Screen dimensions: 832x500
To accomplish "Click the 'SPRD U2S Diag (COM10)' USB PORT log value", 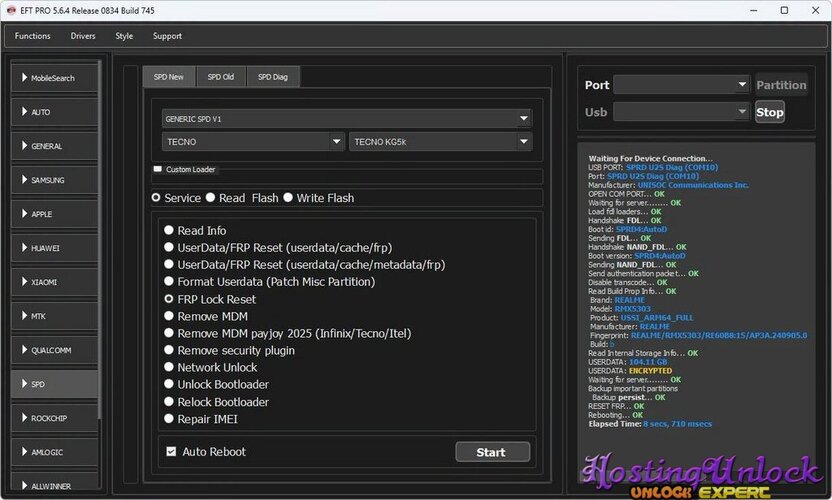I will pos(672,167).
